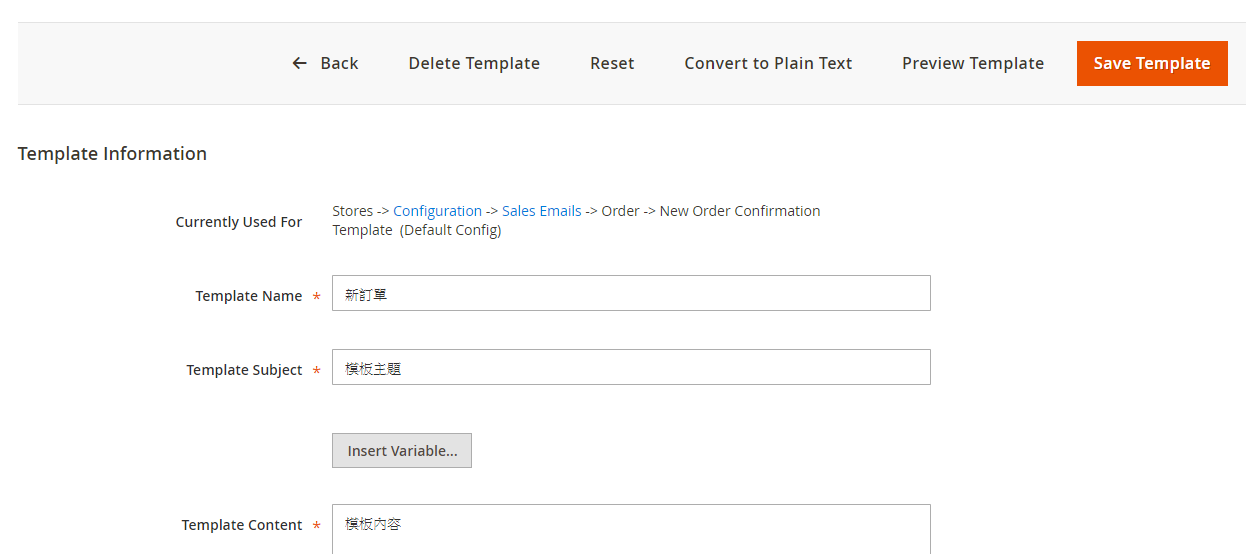Click into the Template Content text area

coord(631,529)
